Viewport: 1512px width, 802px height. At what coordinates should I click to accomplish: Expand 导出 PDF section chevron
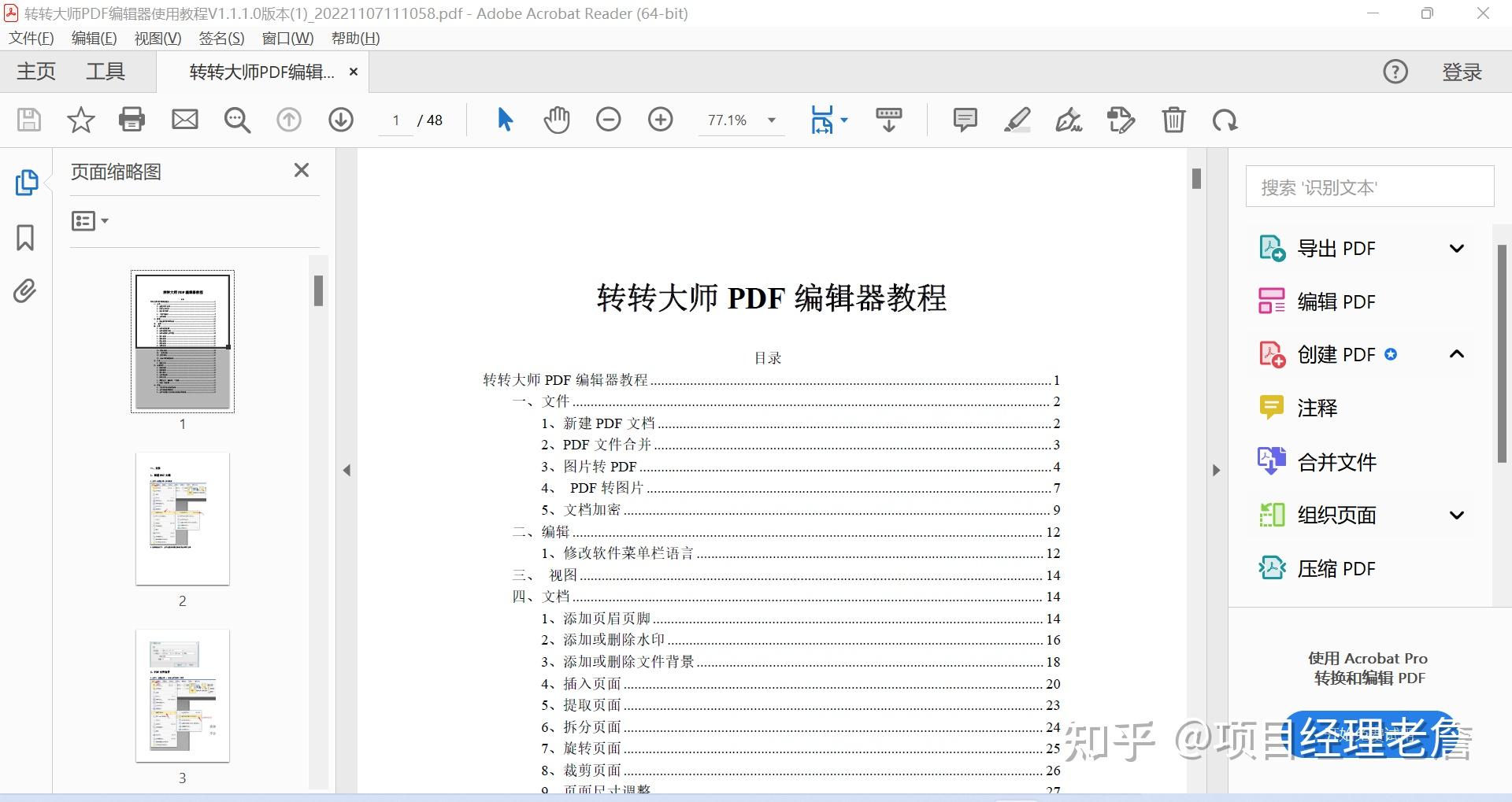click(1457, 249)
